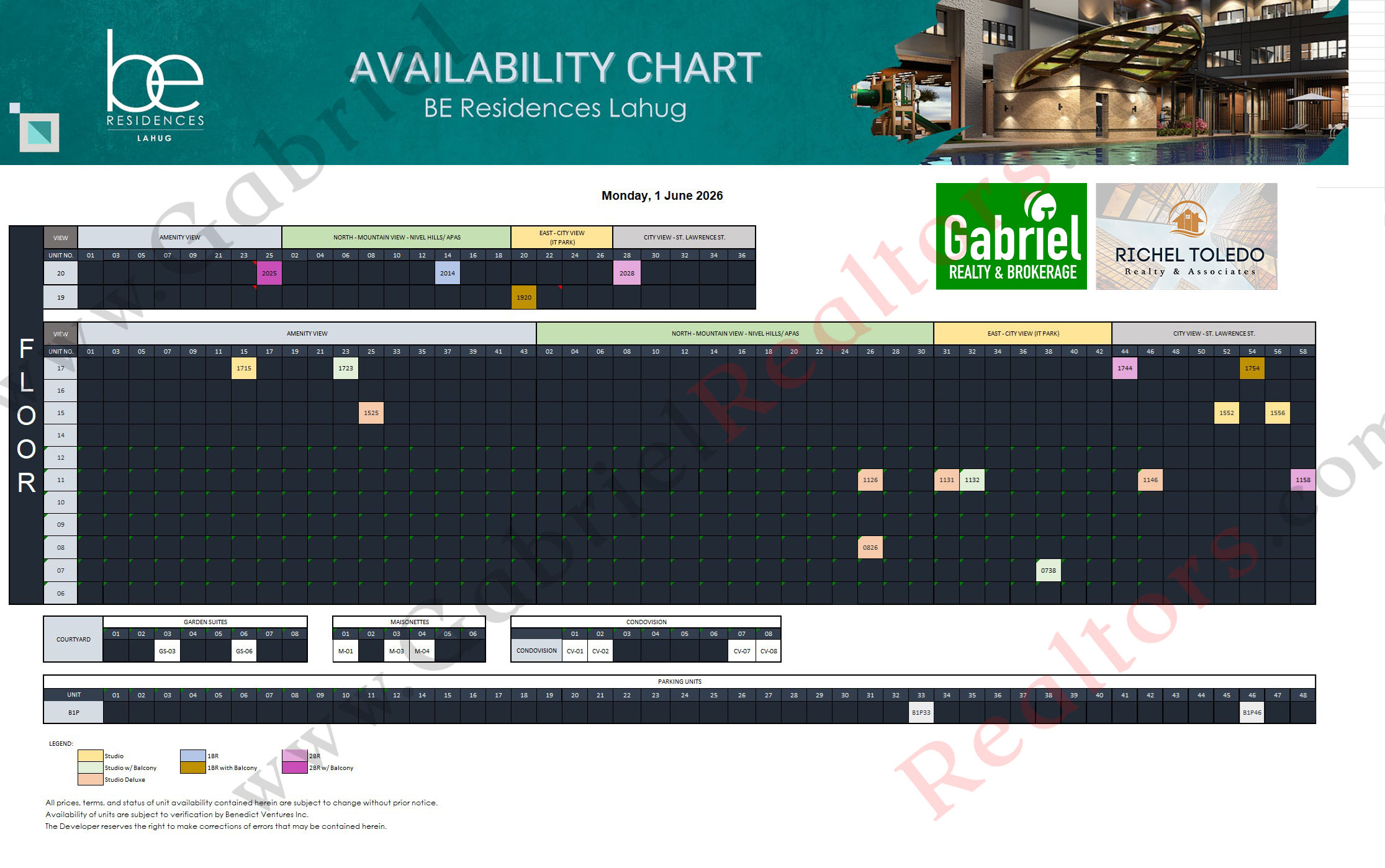Click the BE Residences Lahug logo
Image resolution: width=1385 pixels, height=868 pixels.
(x=155, y=86)
